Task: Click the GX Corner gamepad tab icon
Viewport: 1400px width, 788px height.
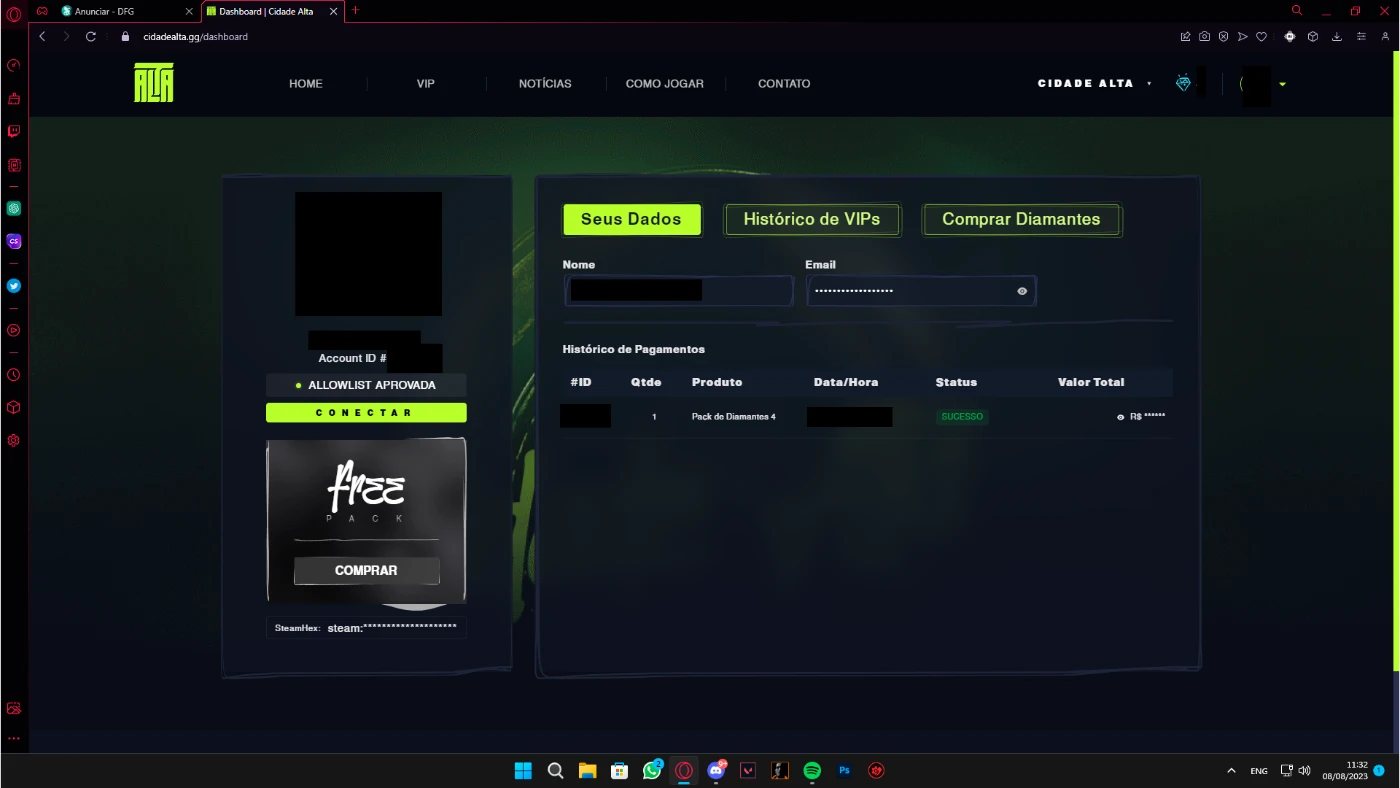Action: (x=42, y=11)
